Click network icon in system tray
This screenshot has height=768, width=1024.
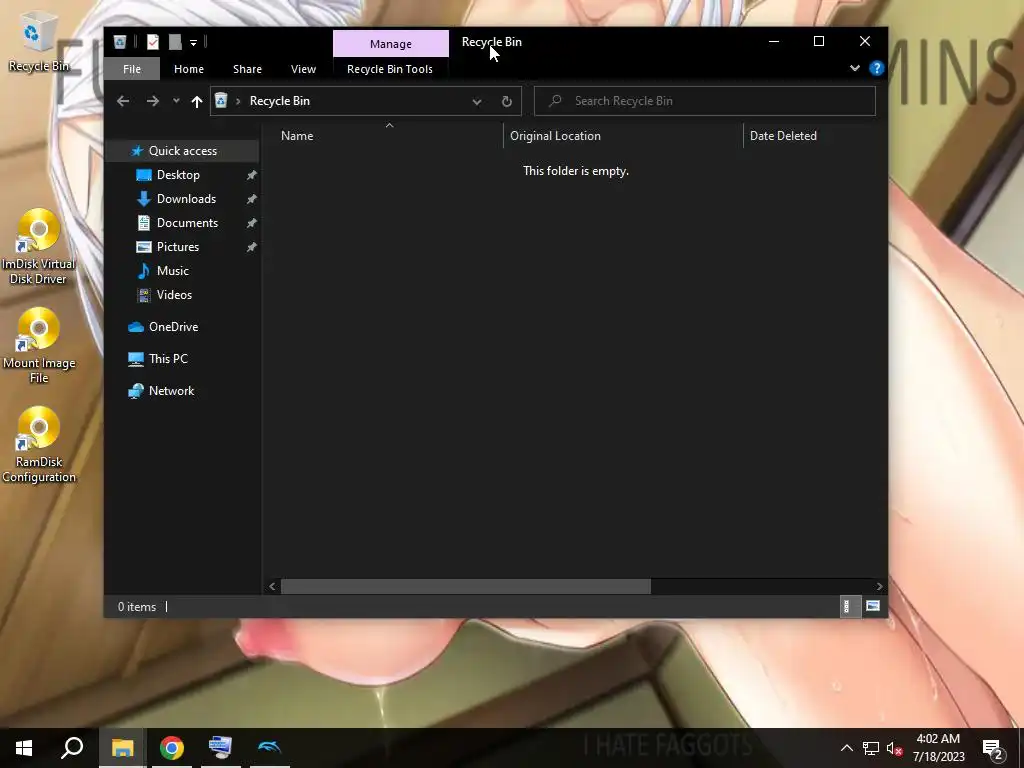[871, 748]
